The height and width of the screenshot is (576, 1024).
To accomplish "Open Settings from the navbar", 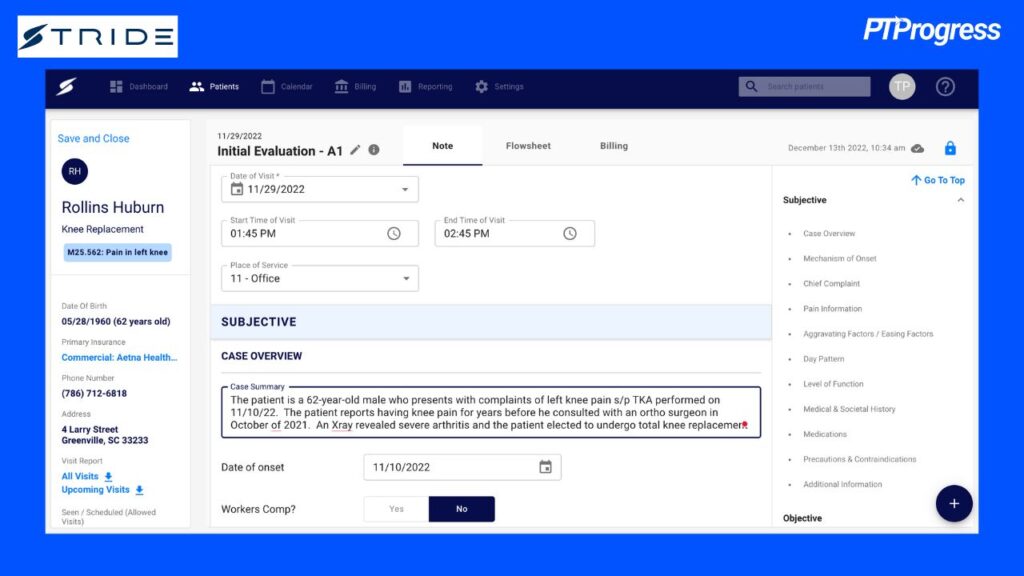I will coord(499,86).
